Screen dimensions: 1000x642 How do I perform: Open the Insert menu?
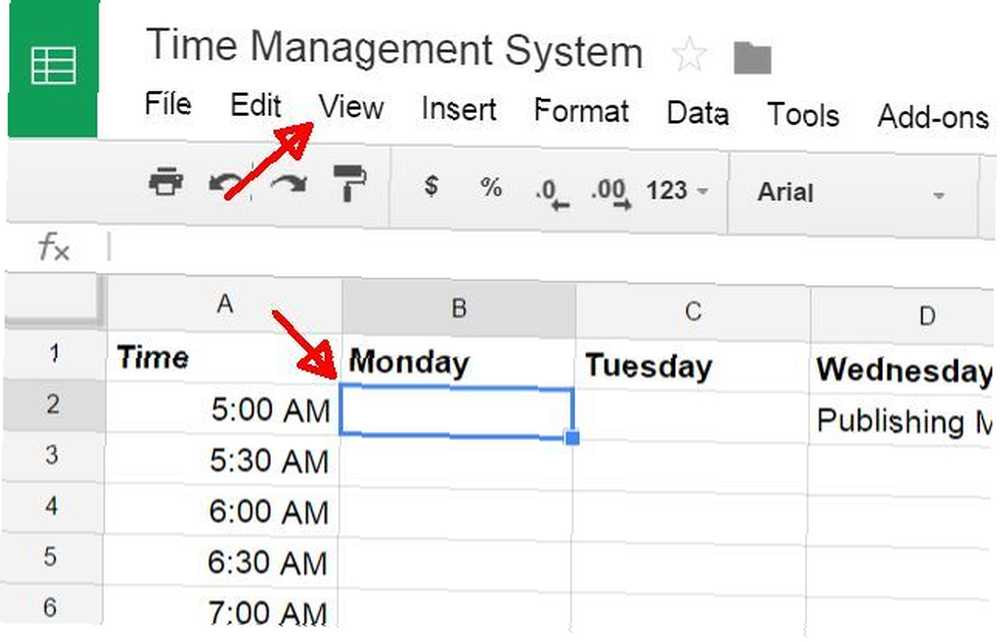[459, 109]
